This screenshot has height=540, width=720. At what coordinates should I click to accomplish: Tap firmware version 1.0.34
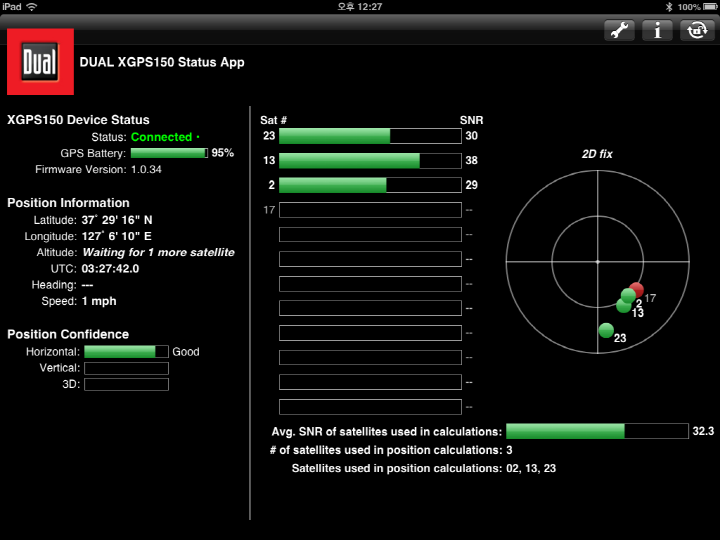(x=146, y=169)
